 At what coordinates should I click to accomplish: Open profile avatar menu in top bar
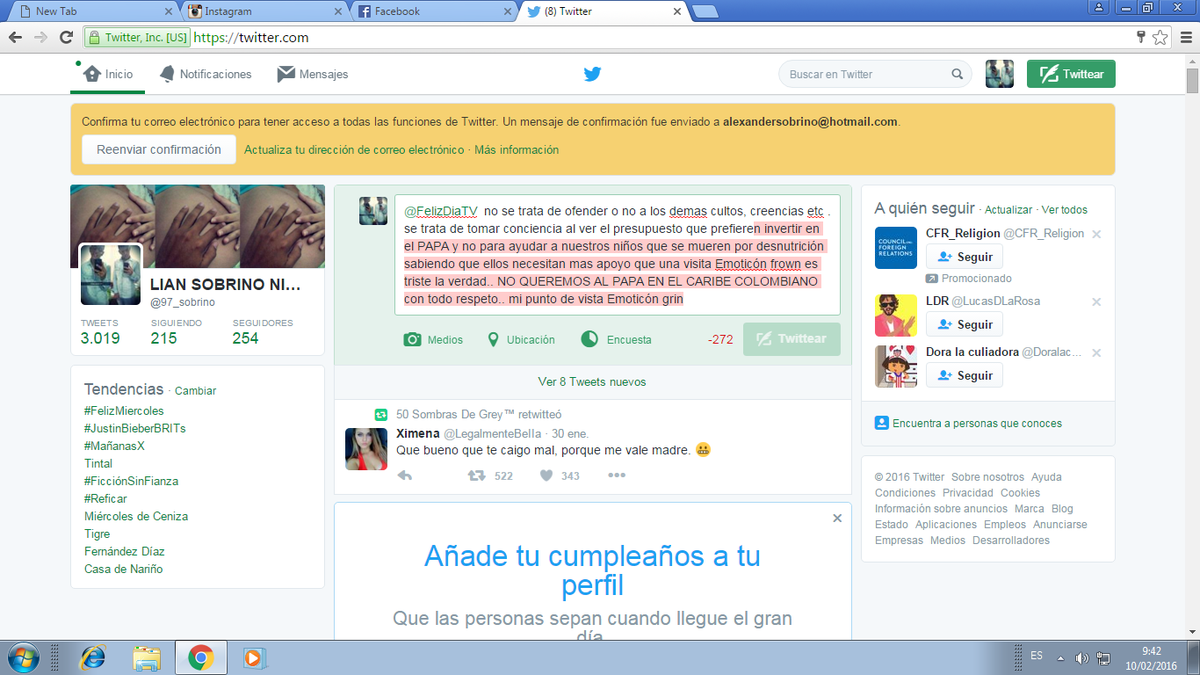(x=1000, y=74)
